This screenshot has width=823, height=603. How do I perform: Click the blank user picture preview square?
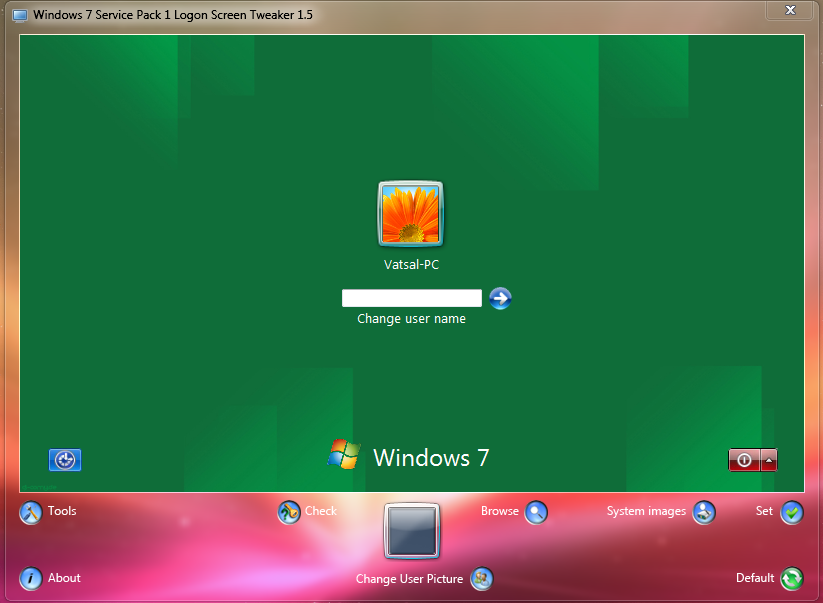[411, 531]
